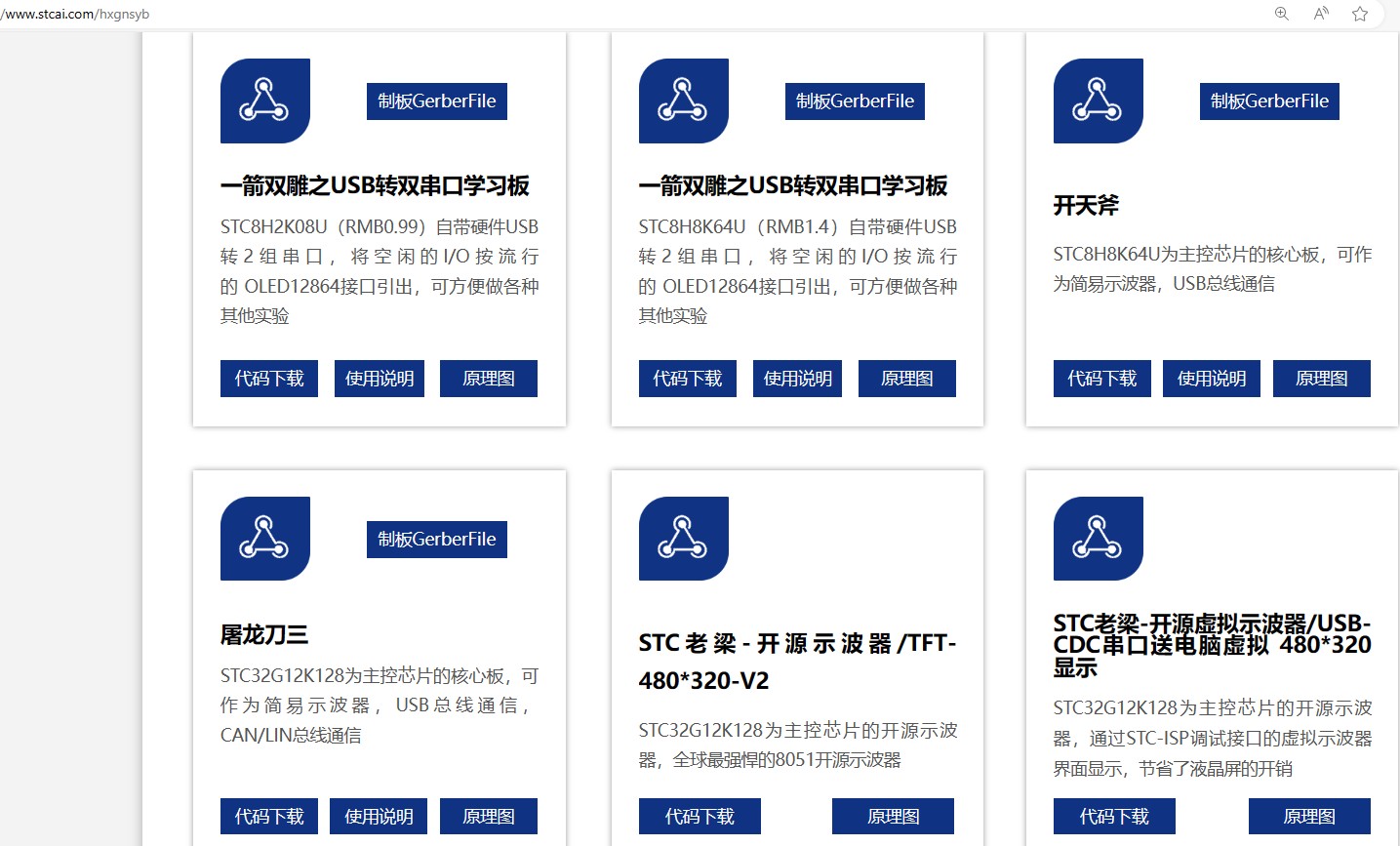View 原理图 for the 屠龙刀三 board
Screen dimensions: 1400x846
489,817
